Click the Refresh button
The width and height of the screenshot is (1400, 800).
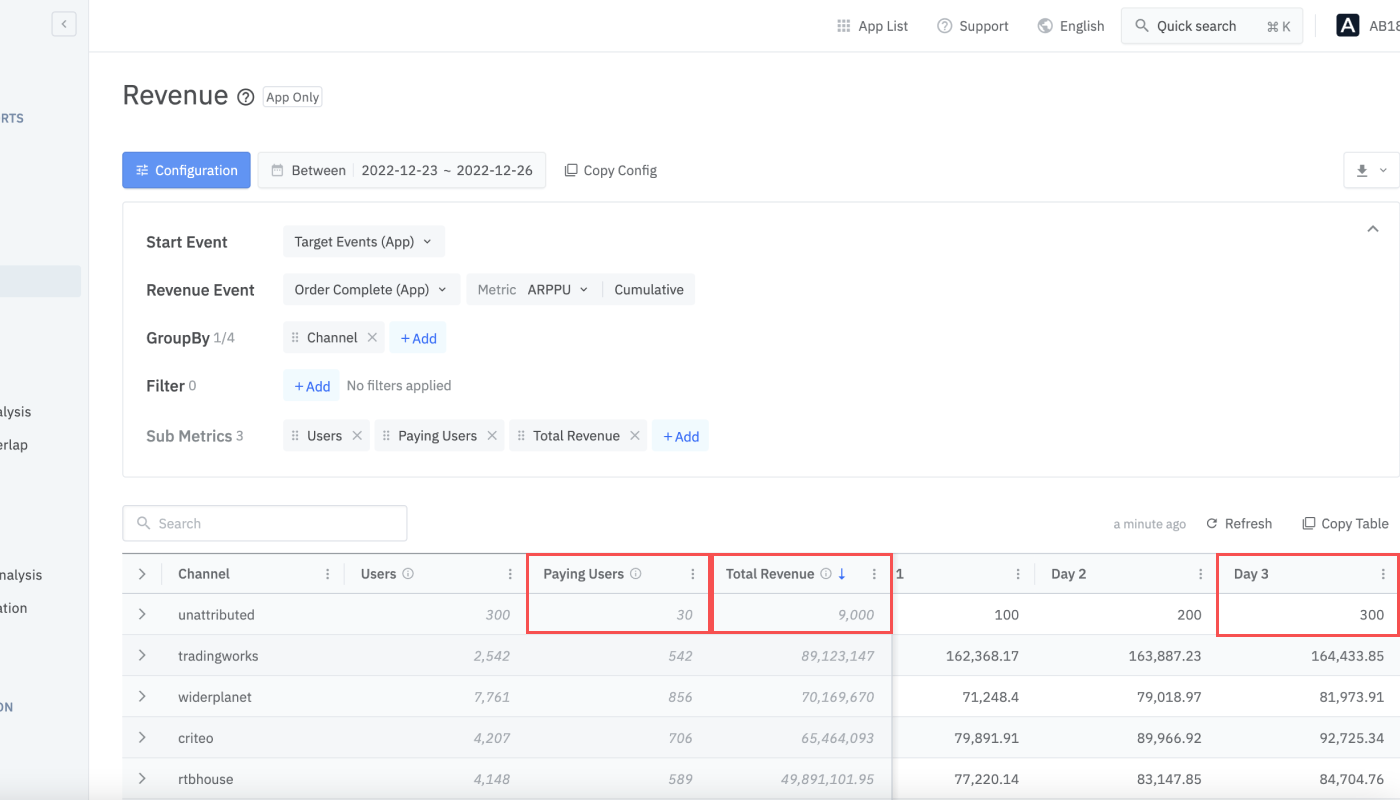pos(1239,523)
